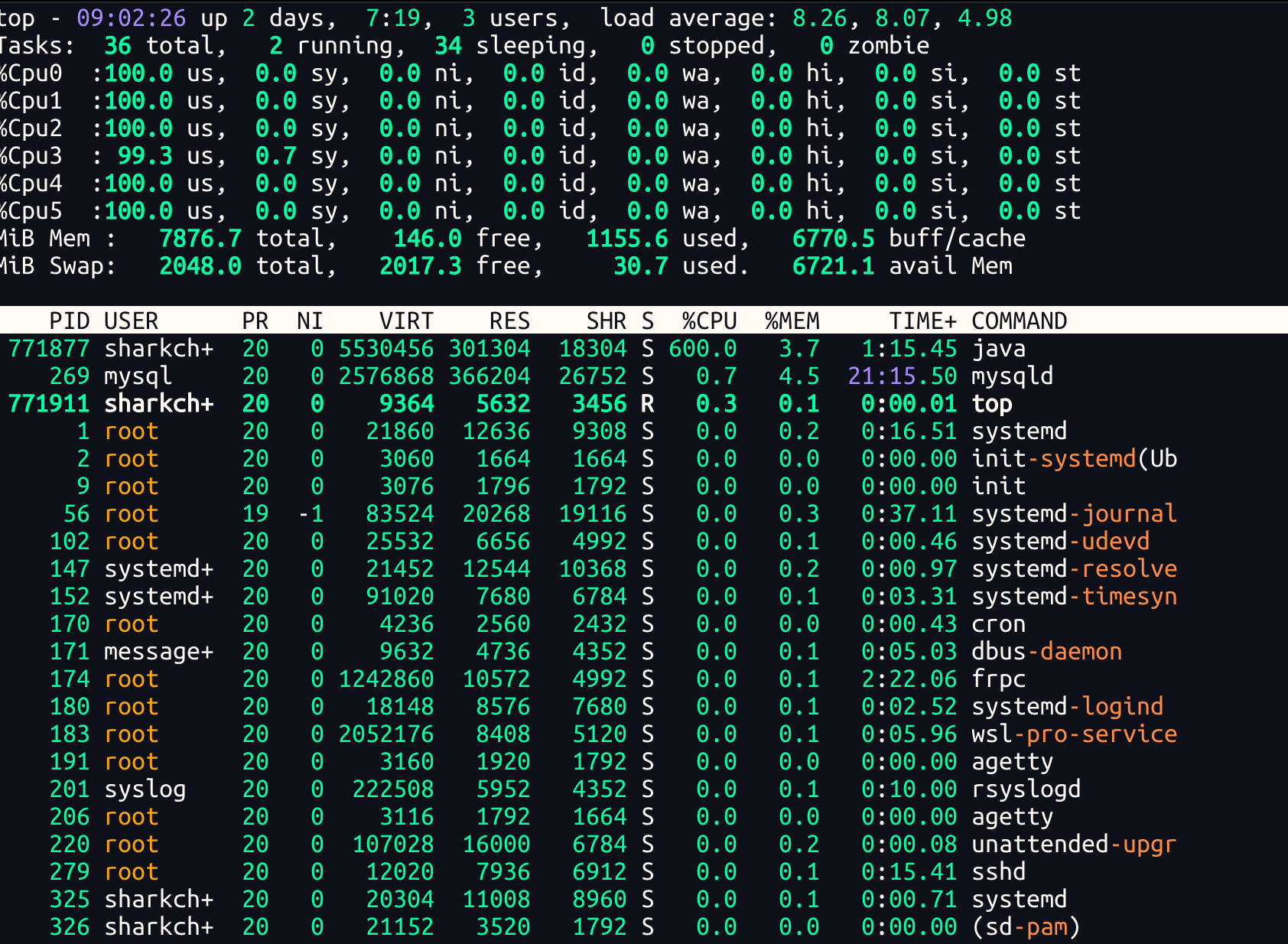The image size is (1288, 944).
Task: Select the %Cpu3 label
Action: (31, 156)
